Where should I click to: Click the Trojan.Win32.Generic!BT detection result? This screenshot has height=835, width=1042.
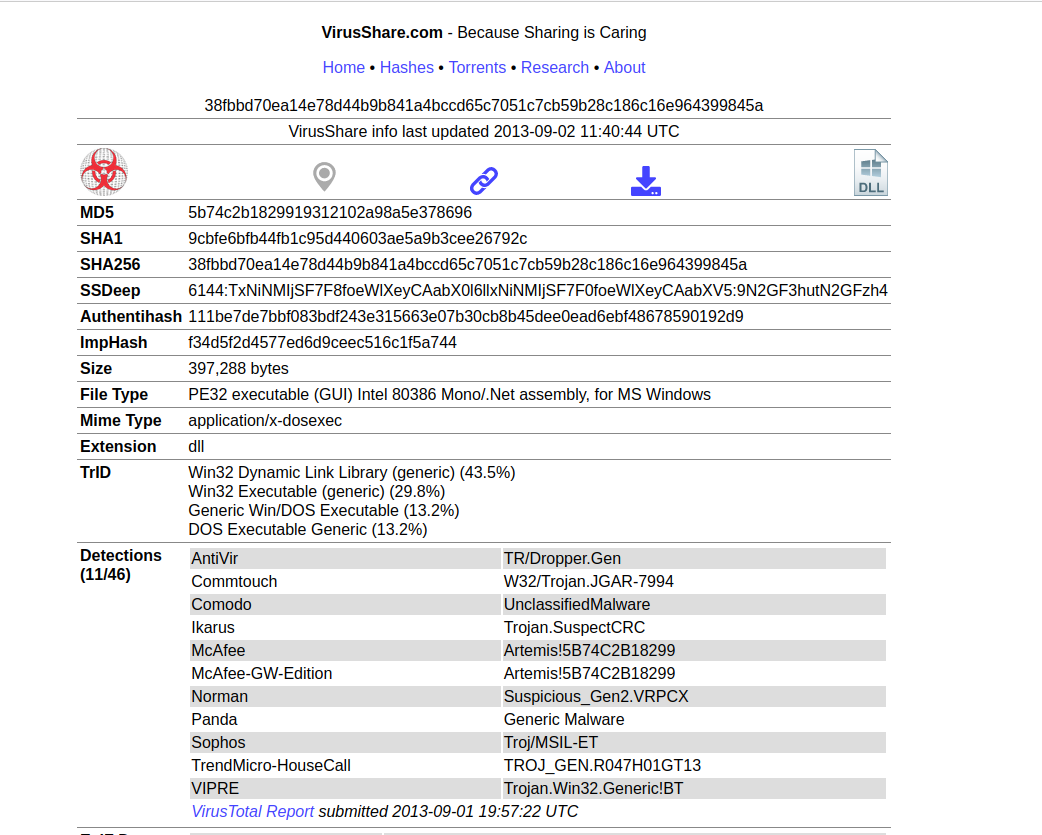click(694, 789)
